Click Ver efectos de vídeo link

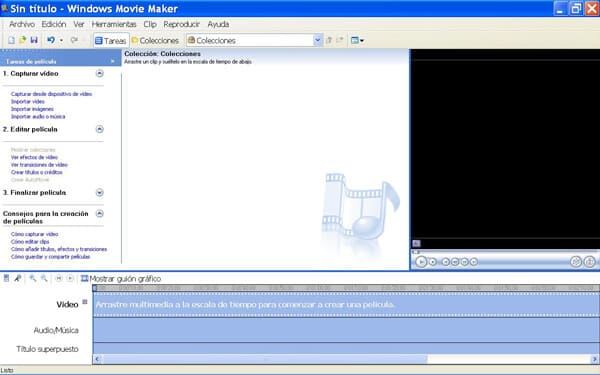pos(34,157)
